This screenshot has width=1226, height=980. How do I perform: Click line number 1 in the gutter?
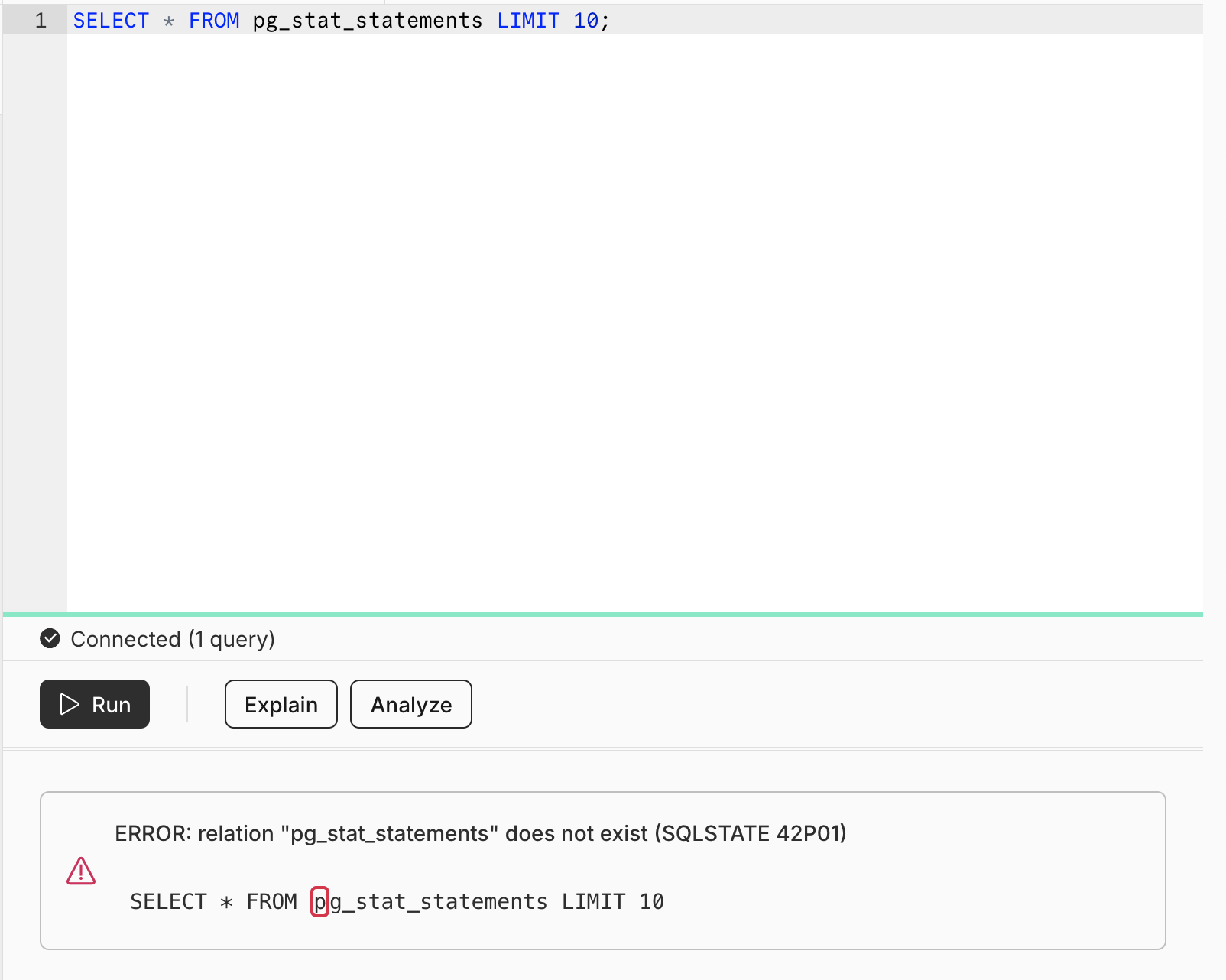[x=41, y=21]
